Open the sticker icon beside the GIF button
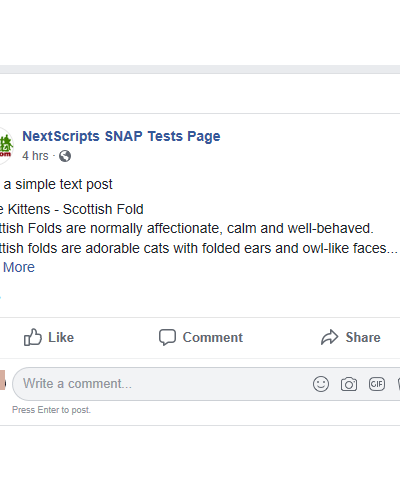The image size is (400, 500). click(399, 384)
